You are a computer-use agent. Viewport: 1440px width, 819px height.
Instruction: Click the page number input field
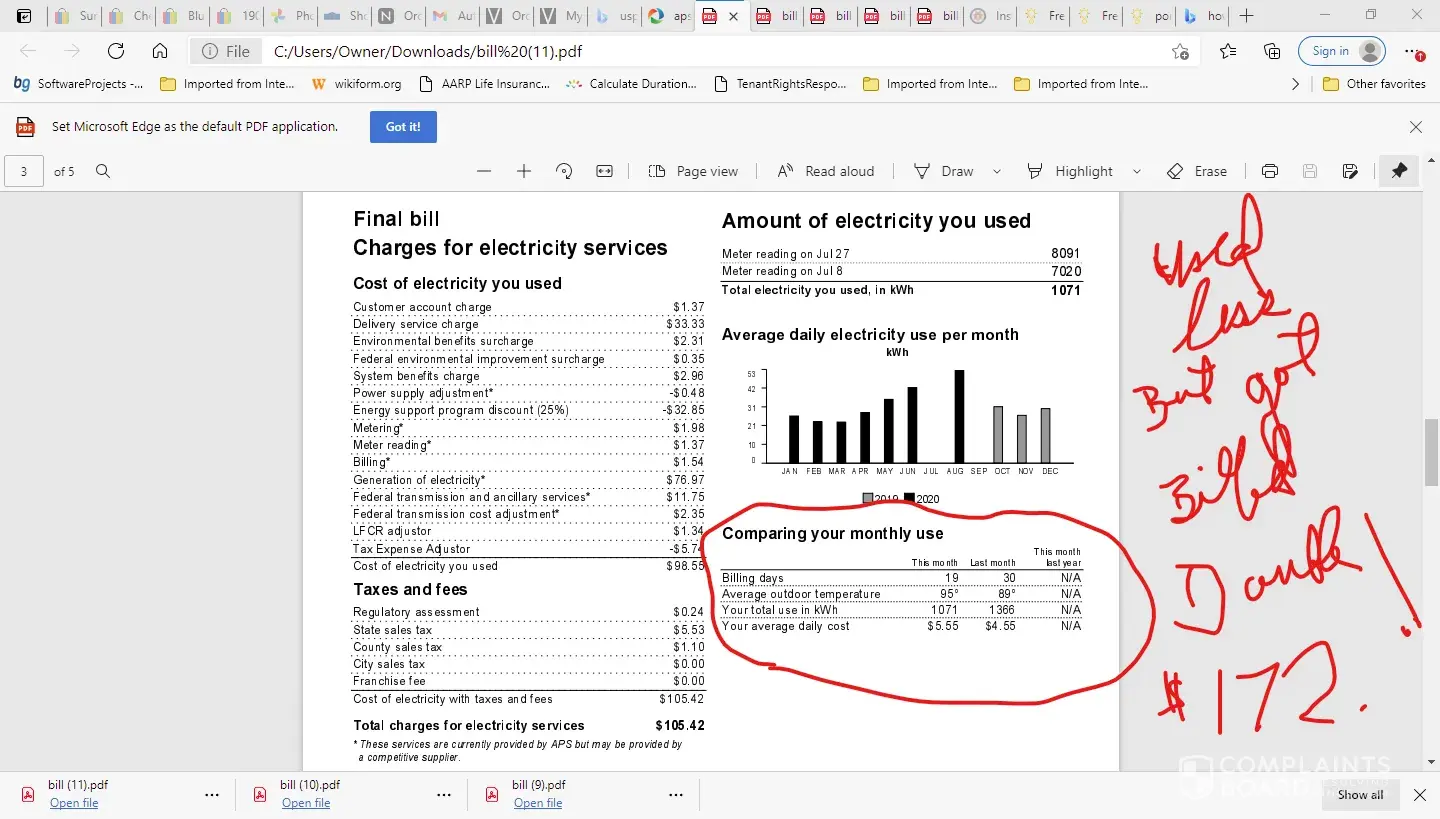click(x=24, y=171)
